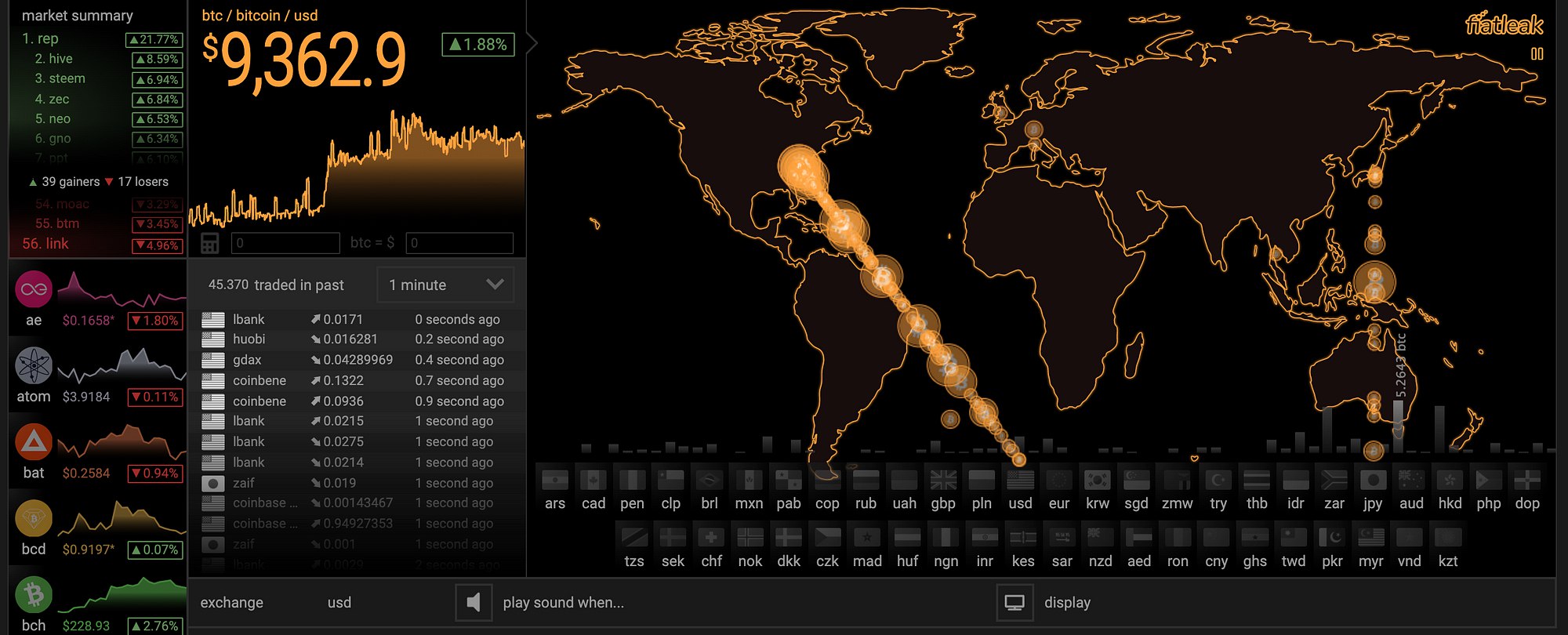
Task: Select the dkk currency flag
Action: coord(789,538)
